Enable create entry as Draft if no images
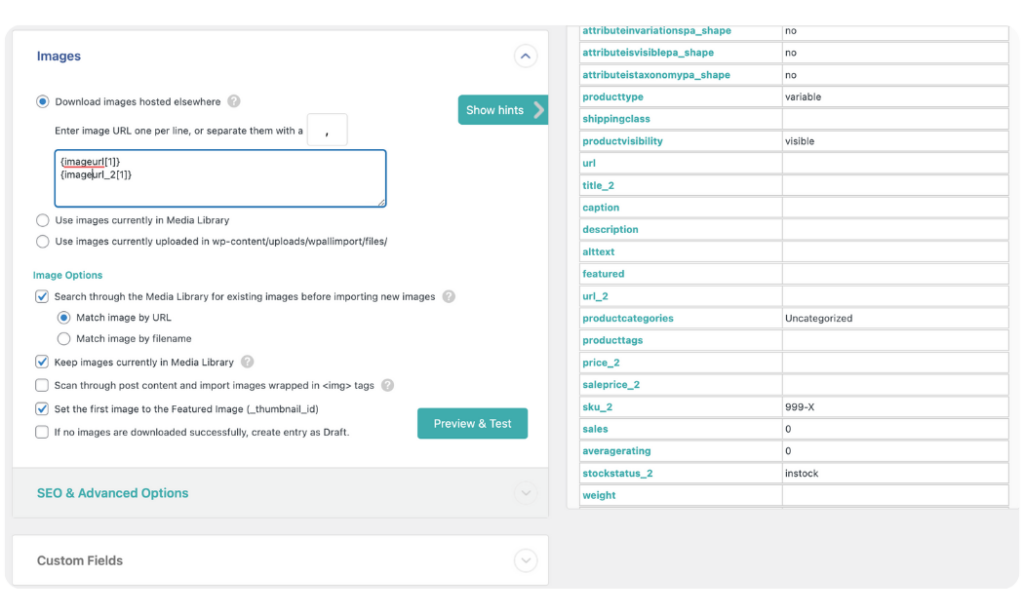 (42, 432)
